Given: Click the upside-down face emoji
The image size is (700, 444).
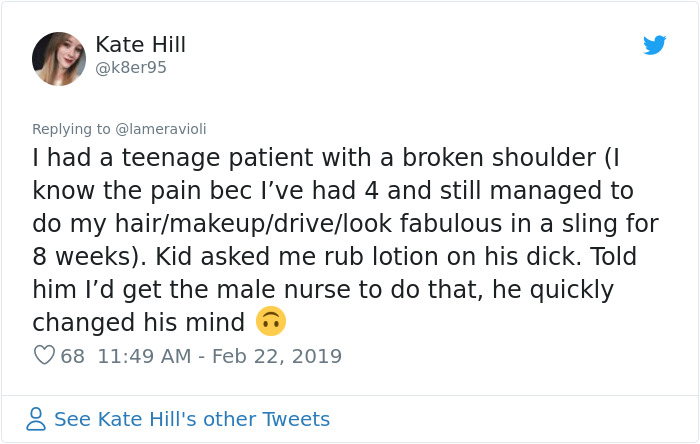Looking at the screenshot, I should coord(270,321).
